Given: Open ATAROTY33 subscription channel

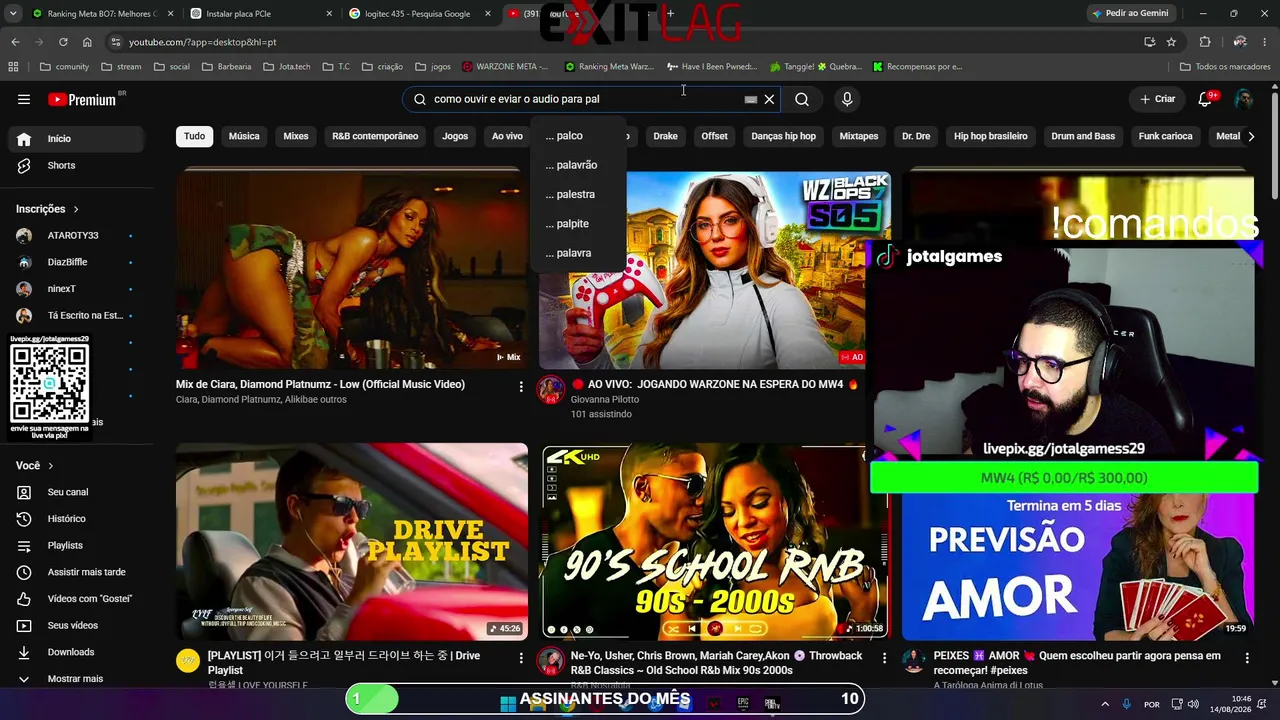Looking at the screenshot, I should [x=78, y=236].
